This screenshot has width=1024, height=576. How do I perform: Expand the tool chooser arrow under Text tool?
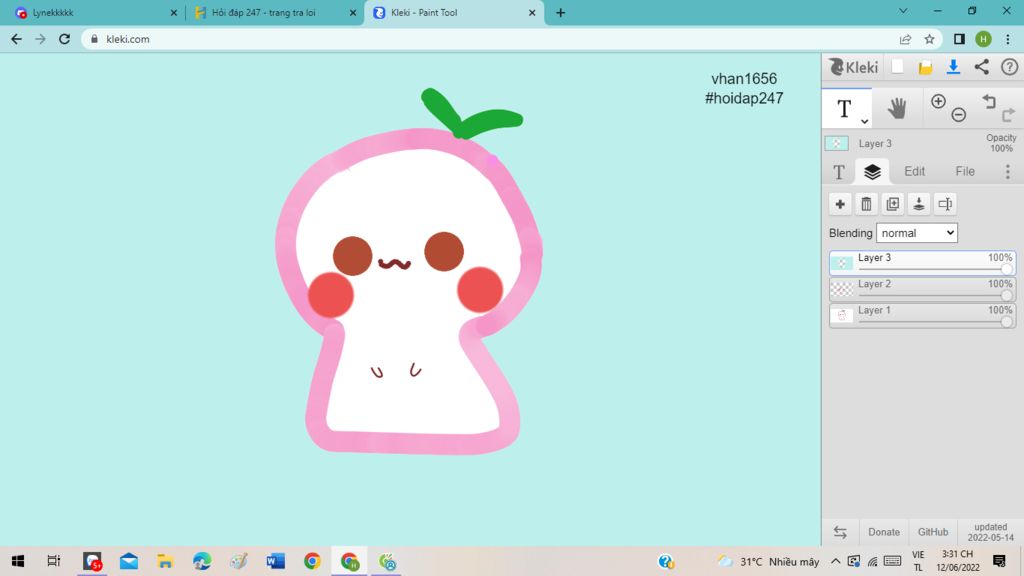(x=864, y=121)
